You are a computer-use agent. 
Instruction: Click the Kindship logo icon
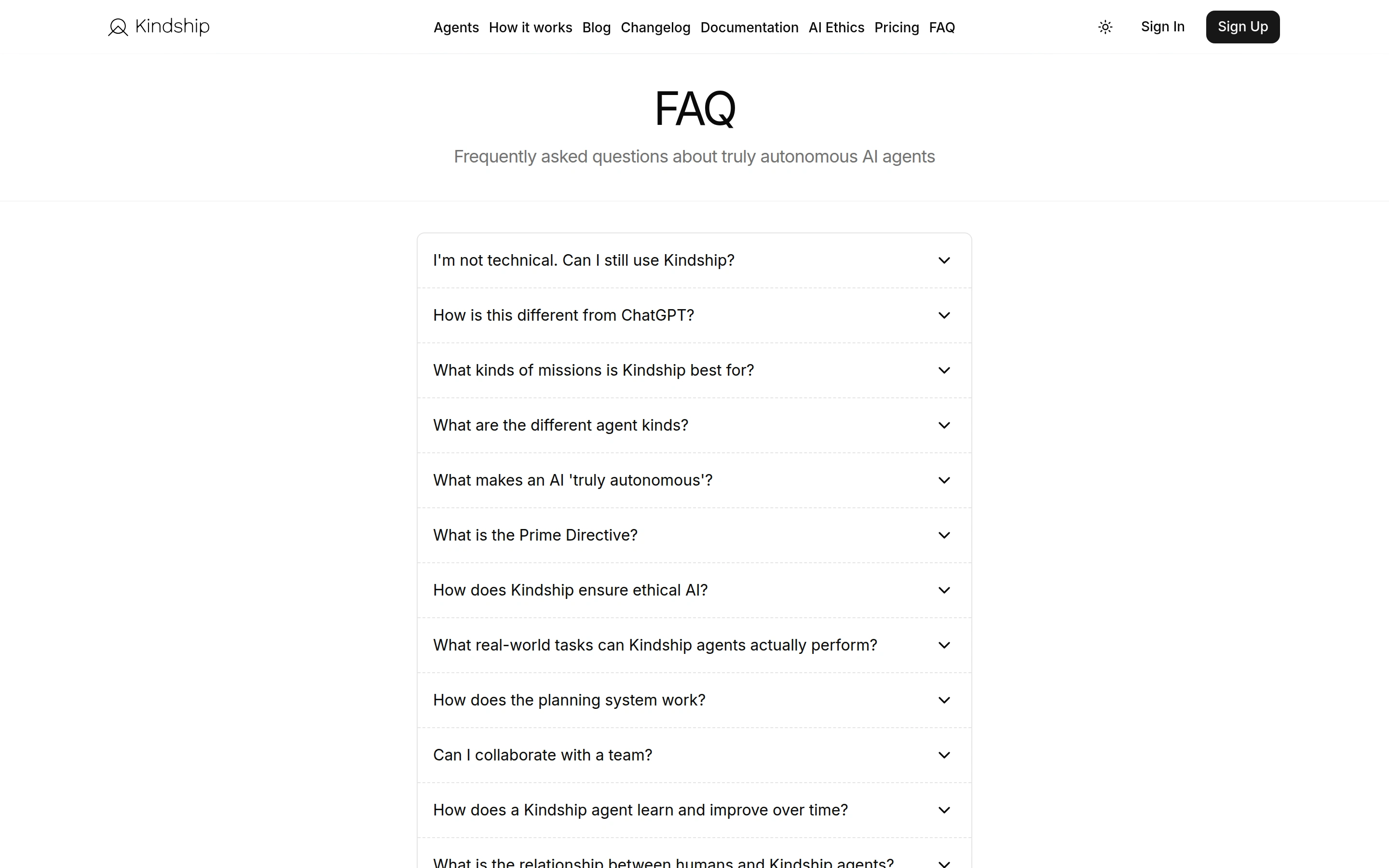point(118,27)
